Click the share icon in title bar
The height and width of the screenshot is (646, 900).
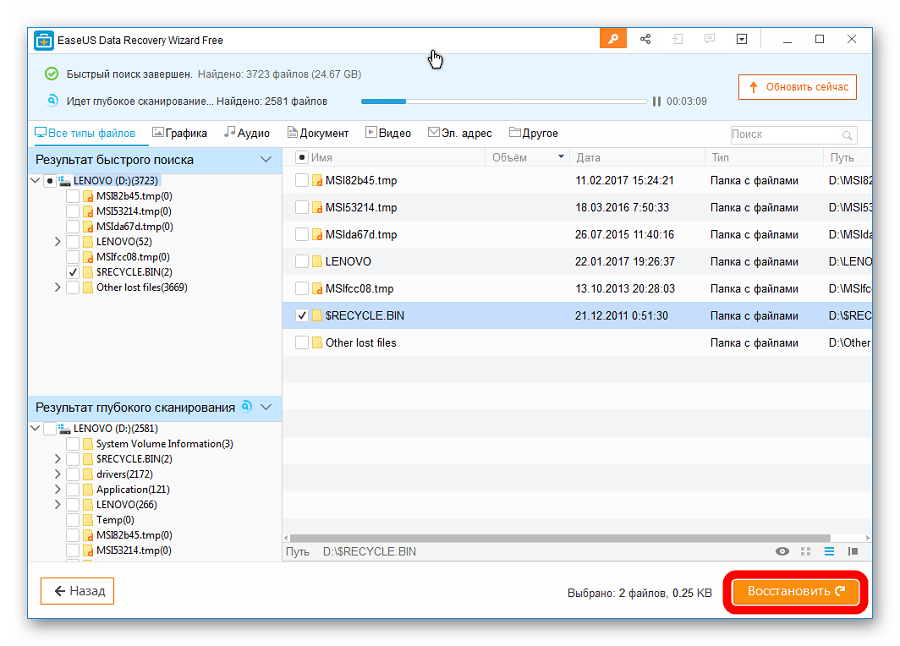coord(645,39)
